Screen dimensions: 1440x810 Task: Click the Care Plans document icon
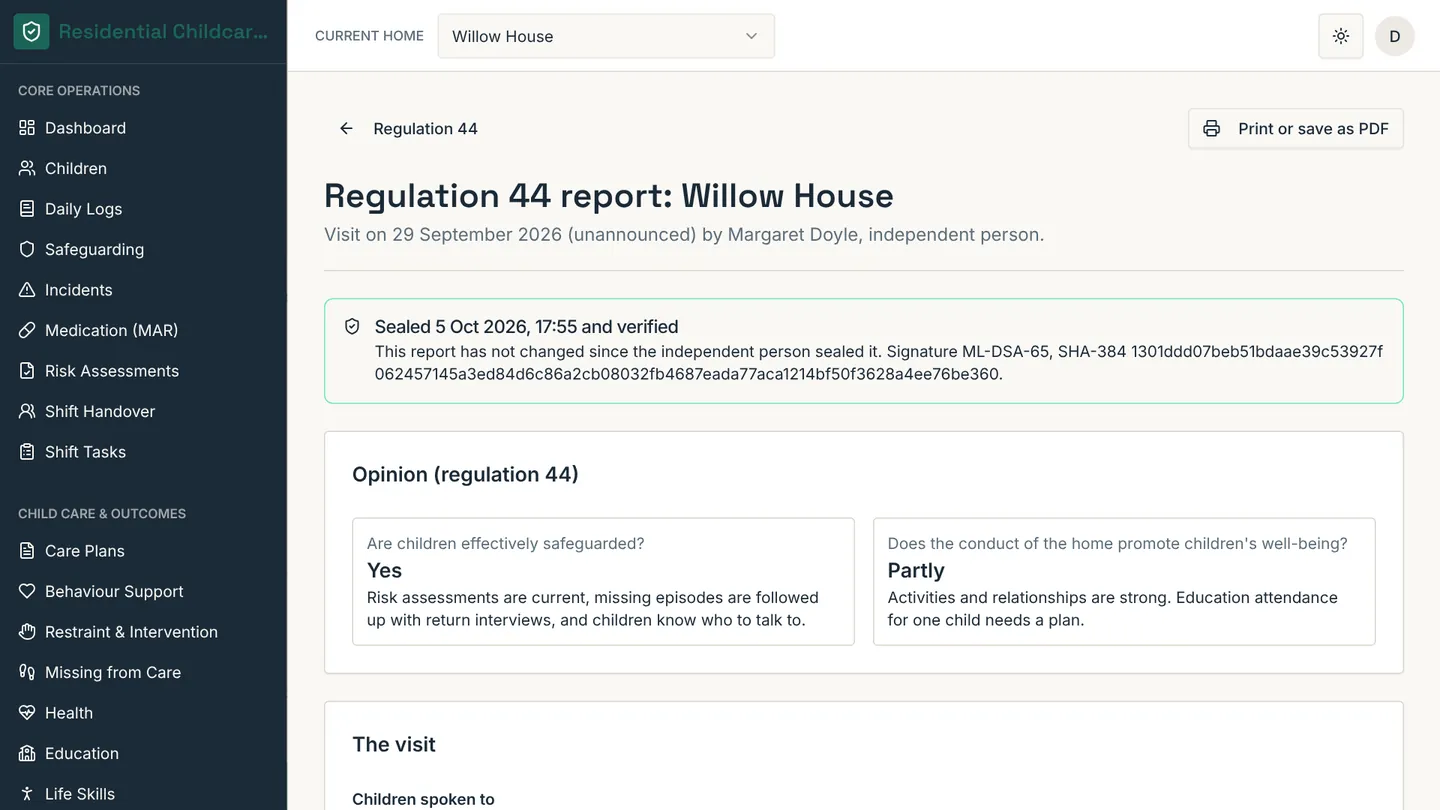pos(27,551)
